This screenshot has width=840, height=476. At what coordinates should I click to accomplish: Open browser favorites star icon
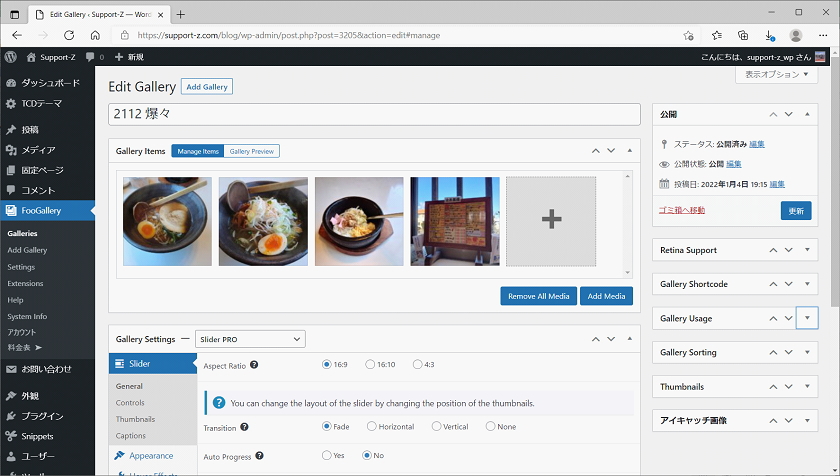716,35
